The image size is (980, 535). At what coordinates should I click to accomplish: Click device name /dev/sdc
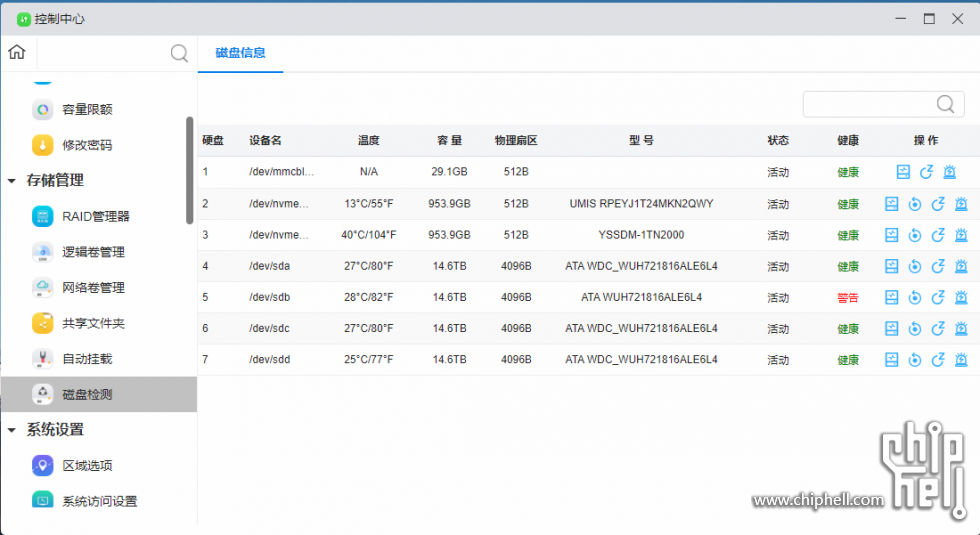(x=269, y=328)
